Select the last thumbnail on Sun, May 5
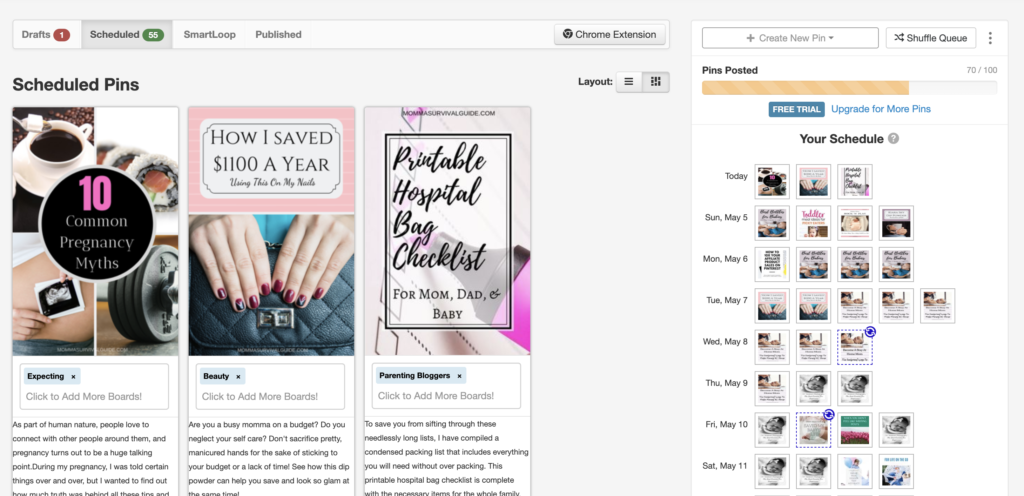1024x496 pixels. [896, 223]
